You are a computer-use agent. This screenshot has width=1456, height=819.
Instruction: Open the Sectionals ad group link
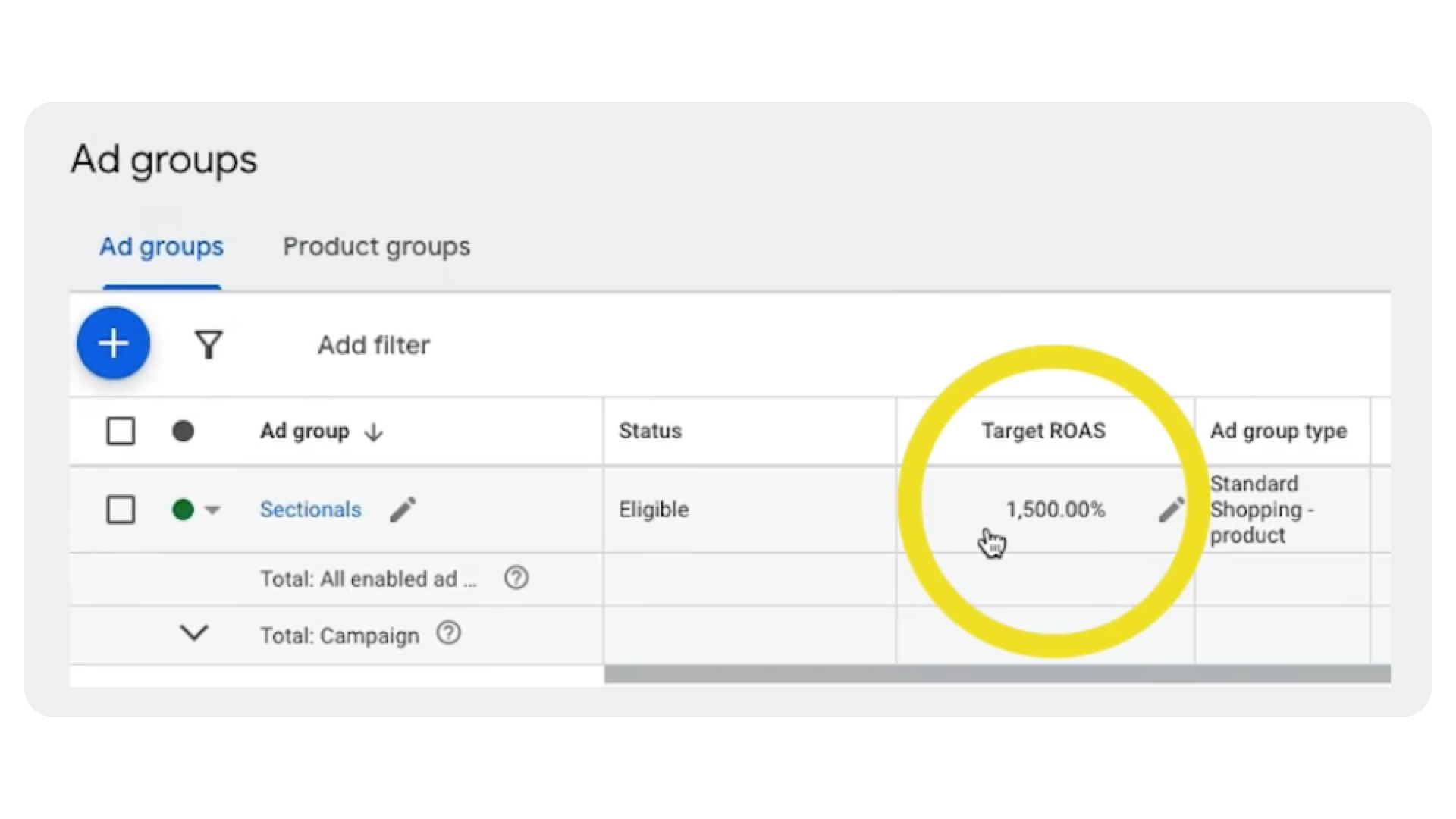click(310, 510)
